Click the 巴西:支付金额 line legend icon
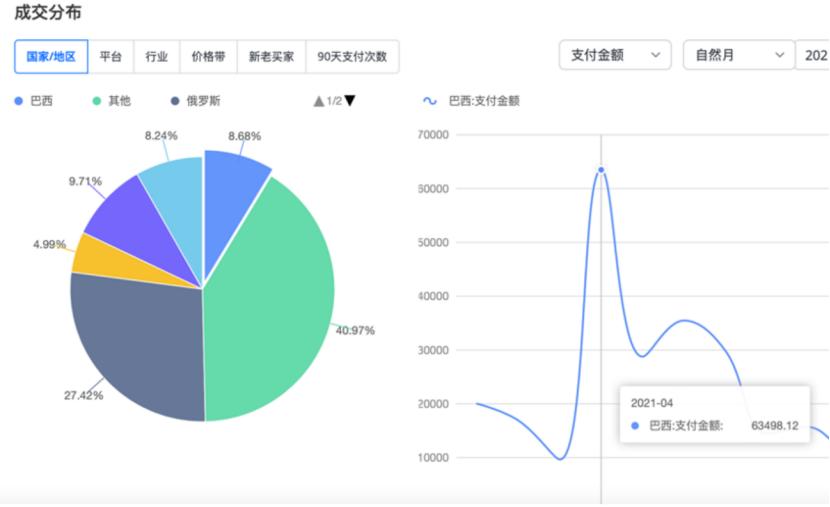This screenshot has height=507, width=830. (x=430, y=101)
